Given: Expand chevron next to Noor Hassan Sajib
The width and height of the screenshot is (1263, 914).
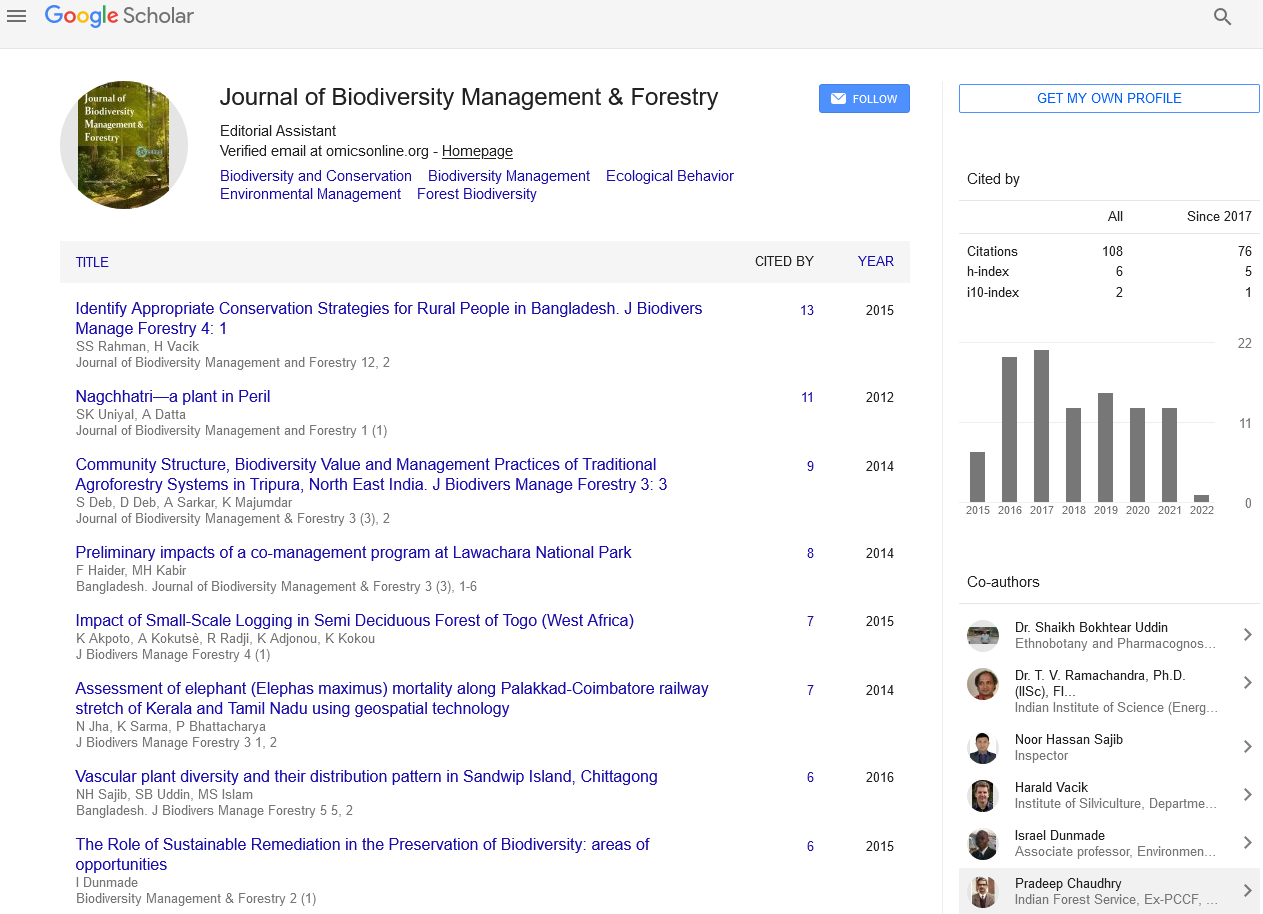Looking at the screenshot, I should 1247,746.
